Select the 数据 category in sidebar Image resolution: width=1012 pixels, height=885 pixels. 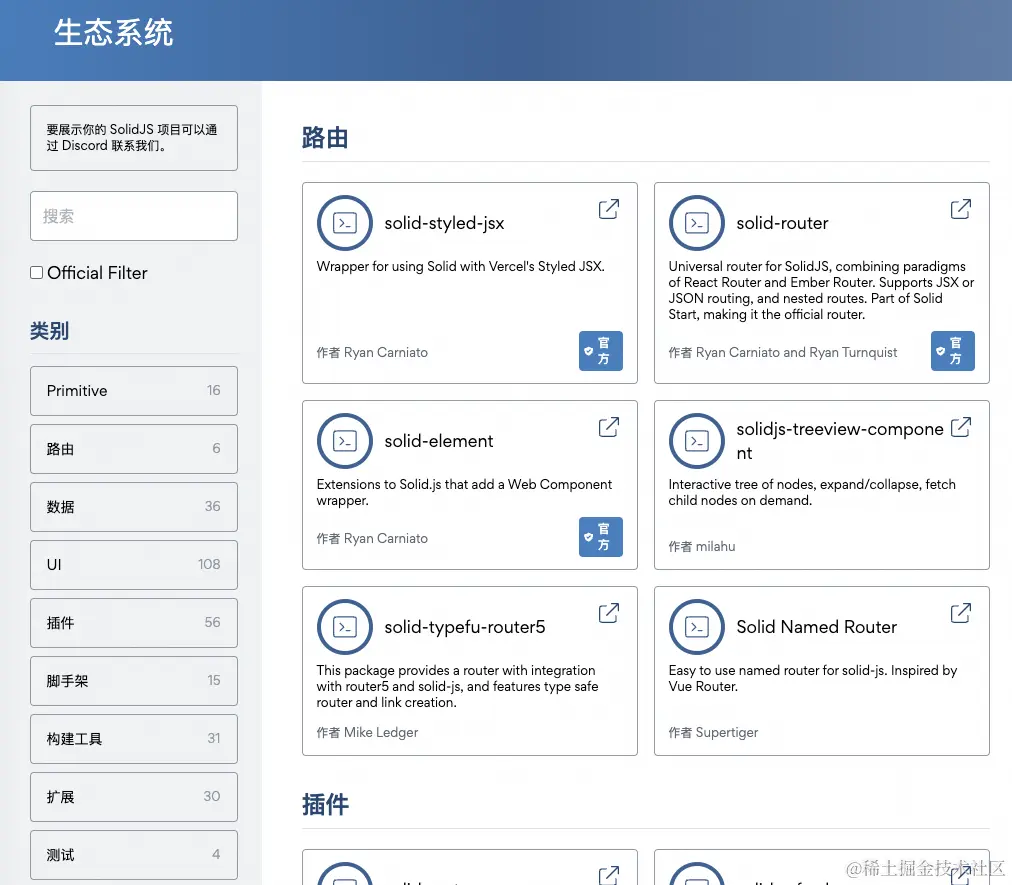point(133,507)
